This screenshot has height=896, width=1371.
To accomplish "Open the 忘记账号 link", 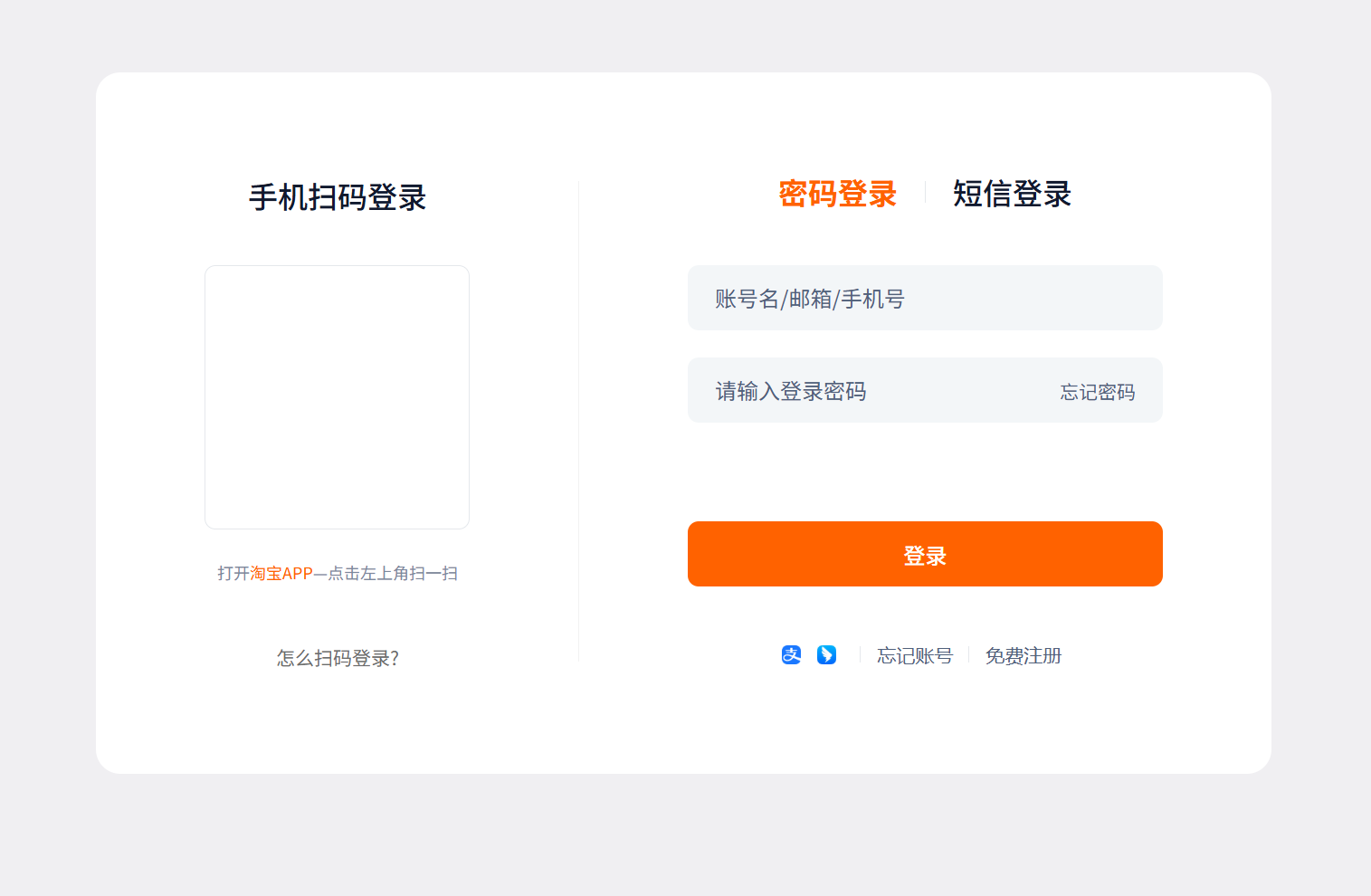I will pyautogui.click(x=915, y=655).
